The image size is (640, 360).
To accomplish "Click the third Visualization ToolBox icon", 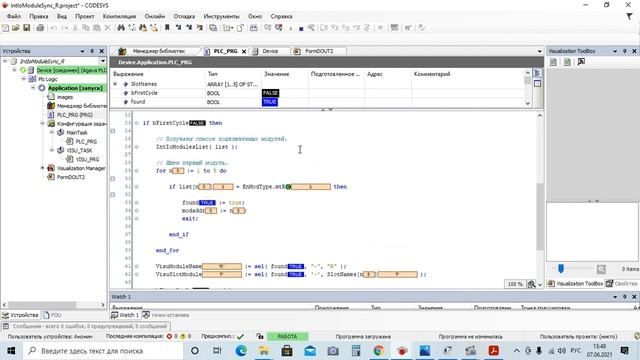I will (x=581, y=62).
